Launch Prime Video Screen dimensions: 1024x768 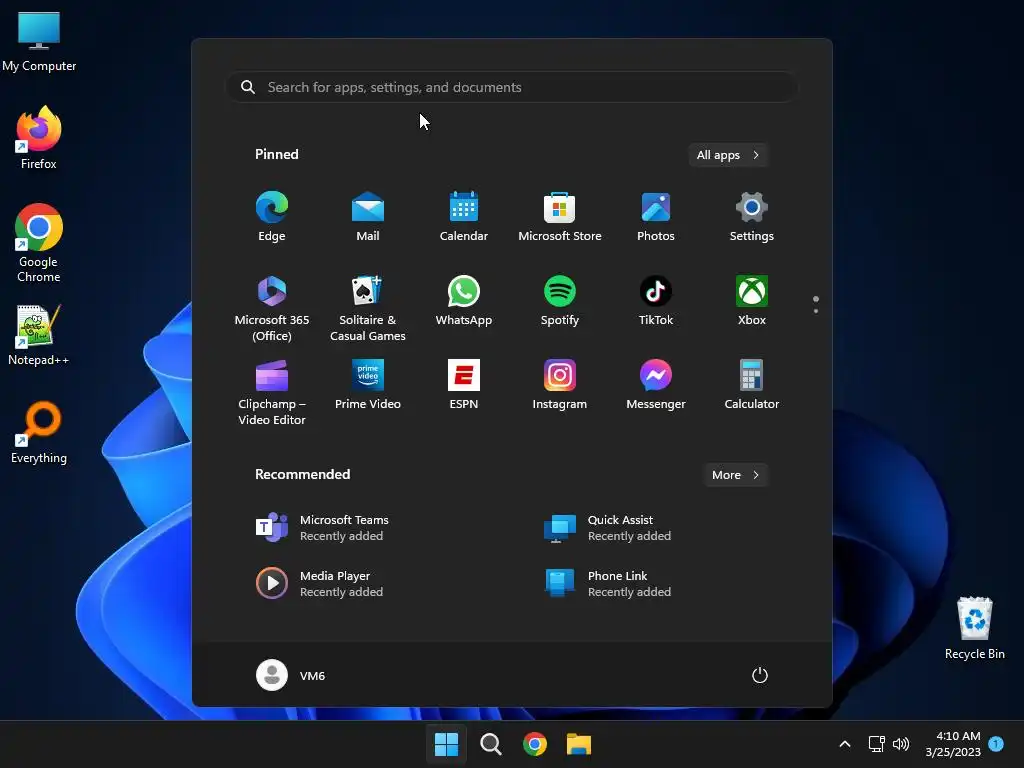368,385
